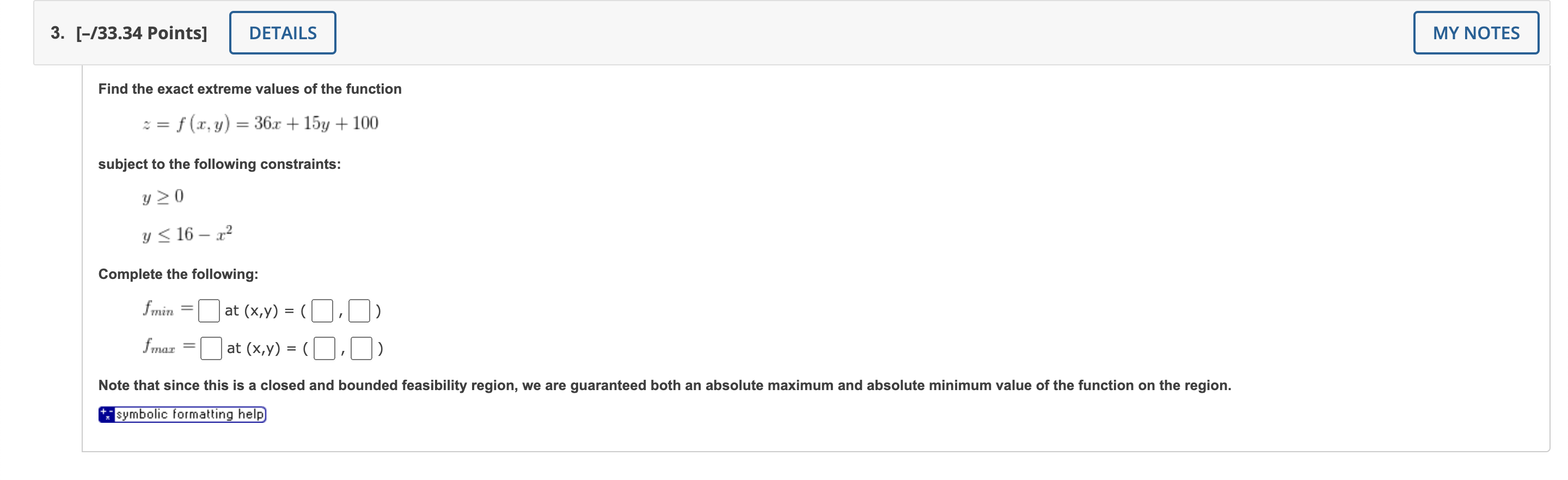Open MY NOTES for question 3
This screenshot has height=480, width=1568.
(1475, 32)
